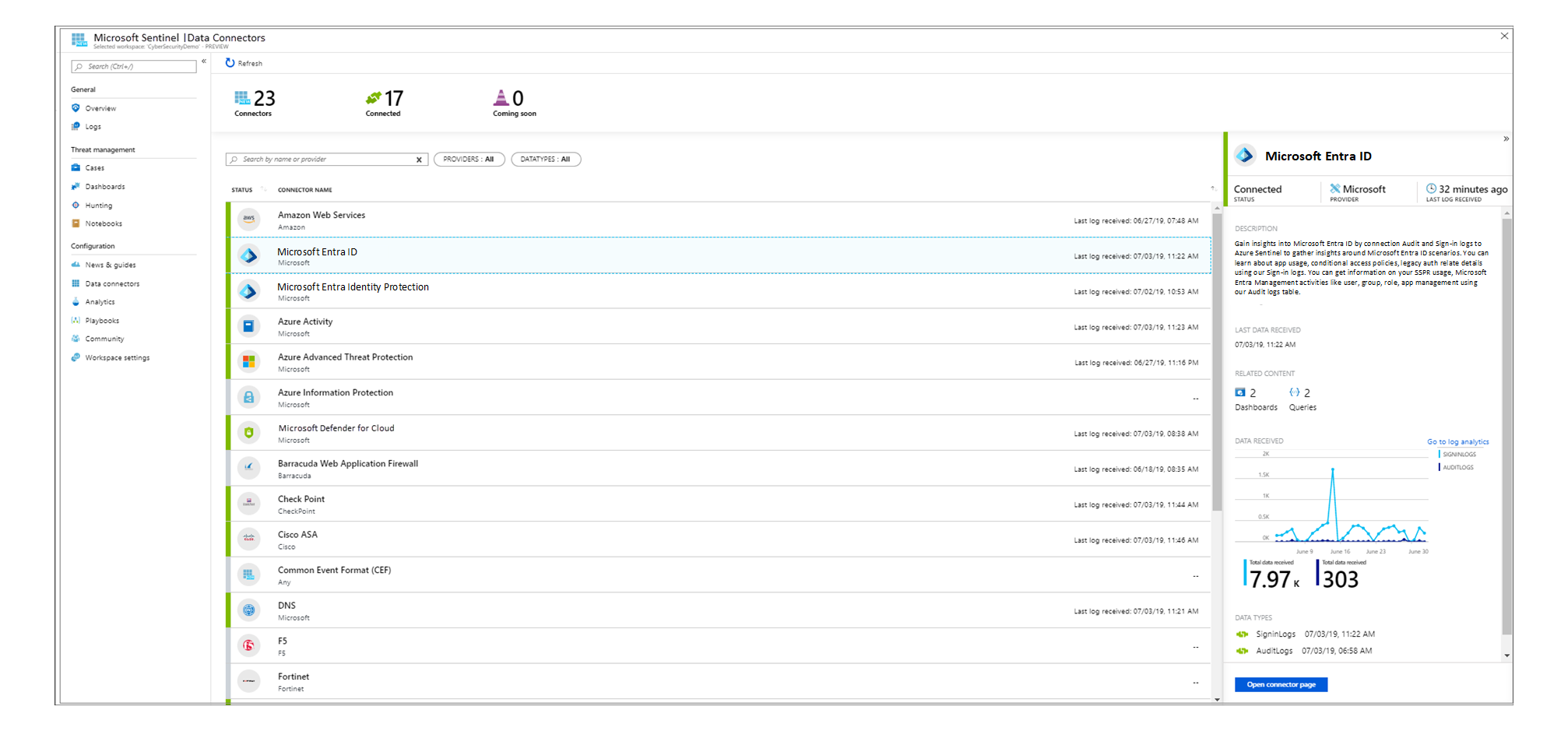Screen dimensions: 1568x731
Task: Open the Community menu item
Action: tap(105, 339)
